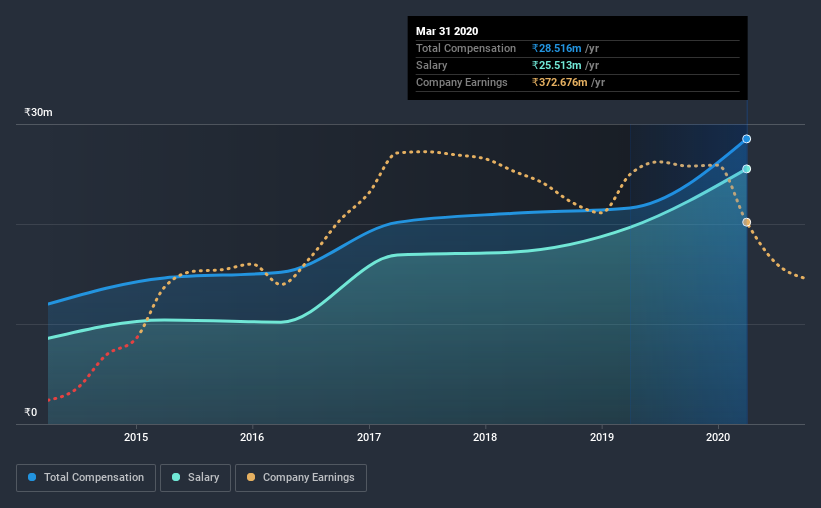Click the blue Total Compensation data point
Image resolution: width=821 pixels, height=508 pixels.
(747, 139)
